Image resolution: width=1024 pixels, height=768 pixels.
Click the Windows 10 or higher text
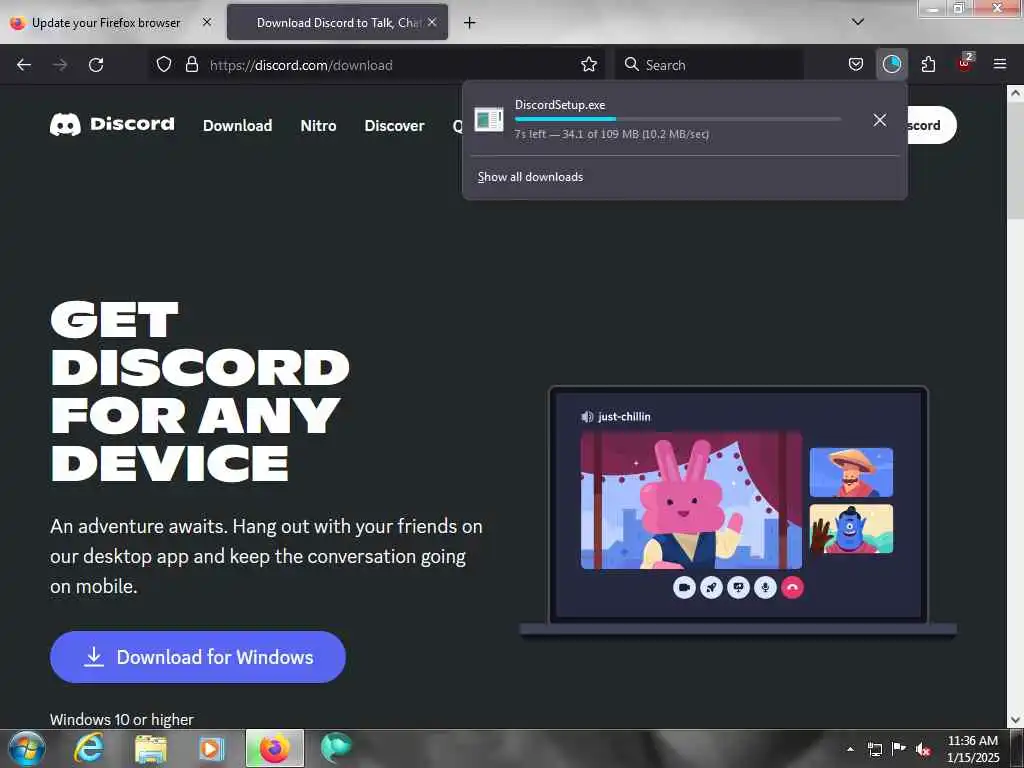122,720
